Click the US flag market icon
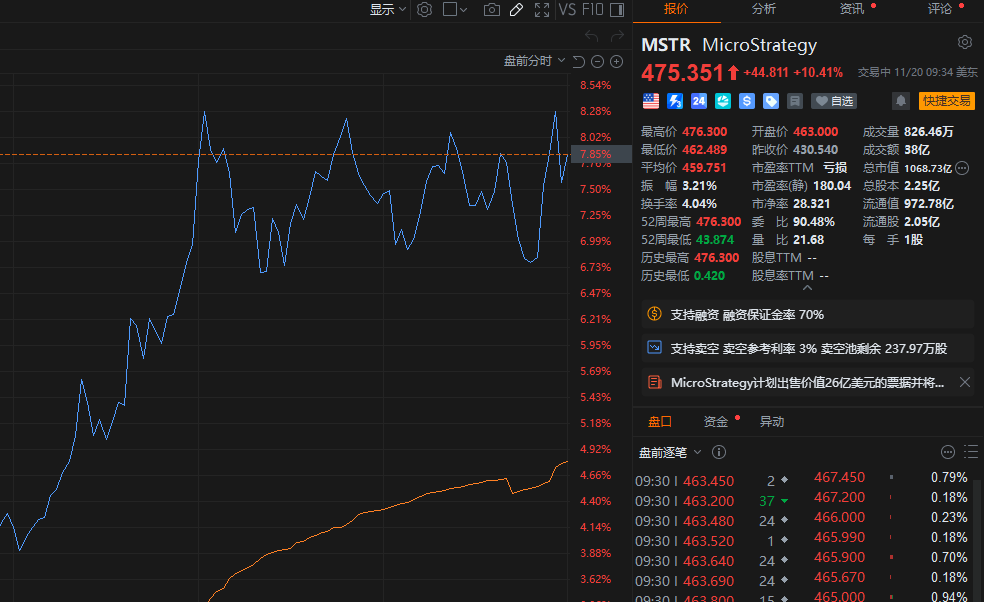The width and height of the screenshot is (984, 602). pyautogui.click(x=651, y=101)
